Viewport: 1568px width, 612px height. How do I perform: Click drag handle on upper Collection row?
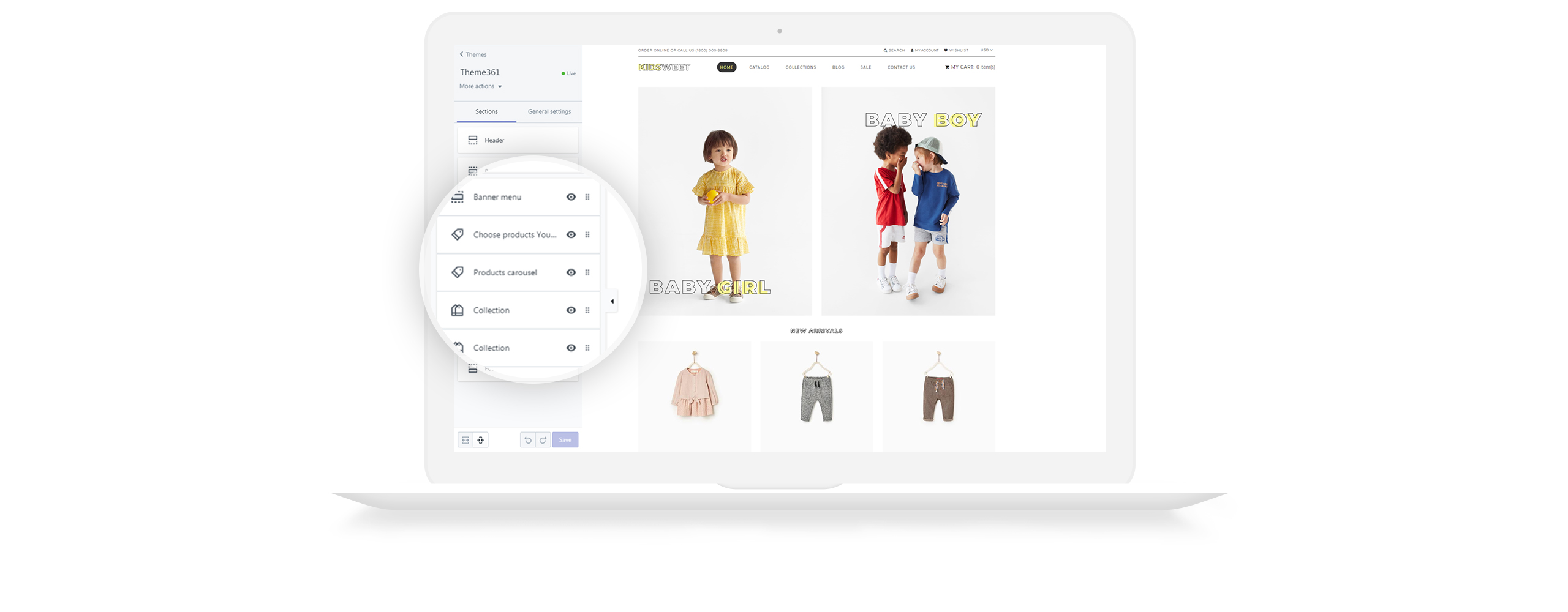pyautogui.click(x=587, y=310)
